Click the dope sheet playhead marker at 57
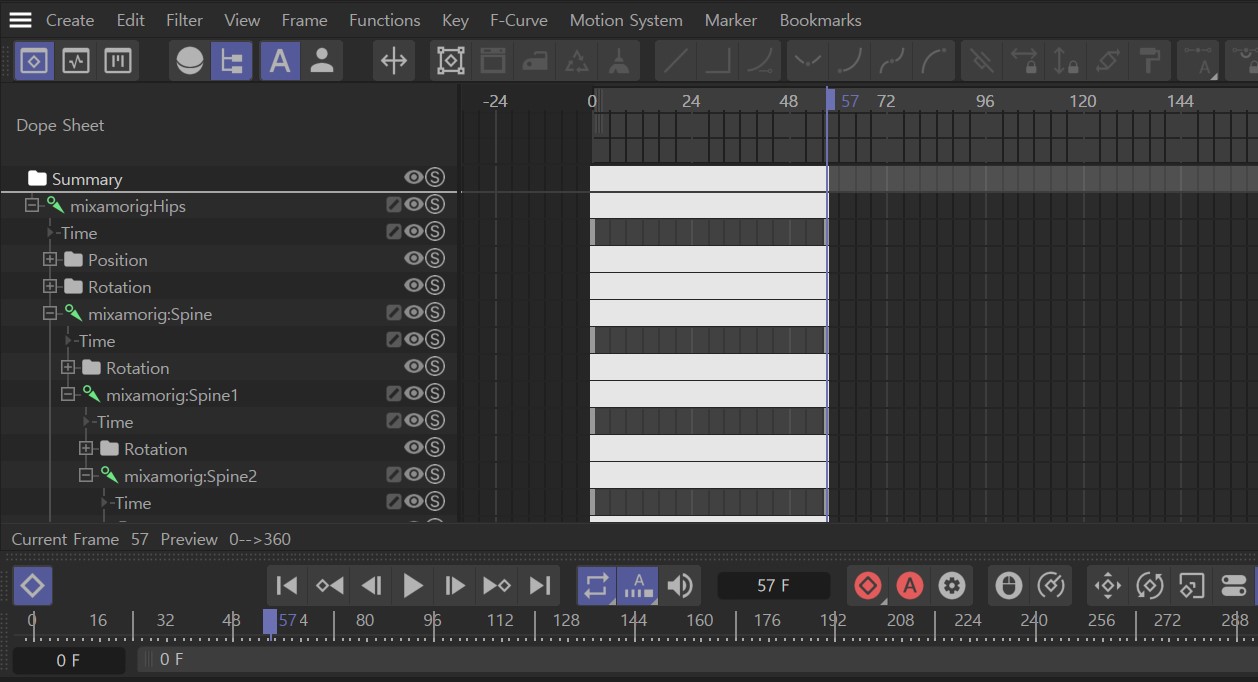Viewport: 1258px width, 682px height. (x=830, y=100)
